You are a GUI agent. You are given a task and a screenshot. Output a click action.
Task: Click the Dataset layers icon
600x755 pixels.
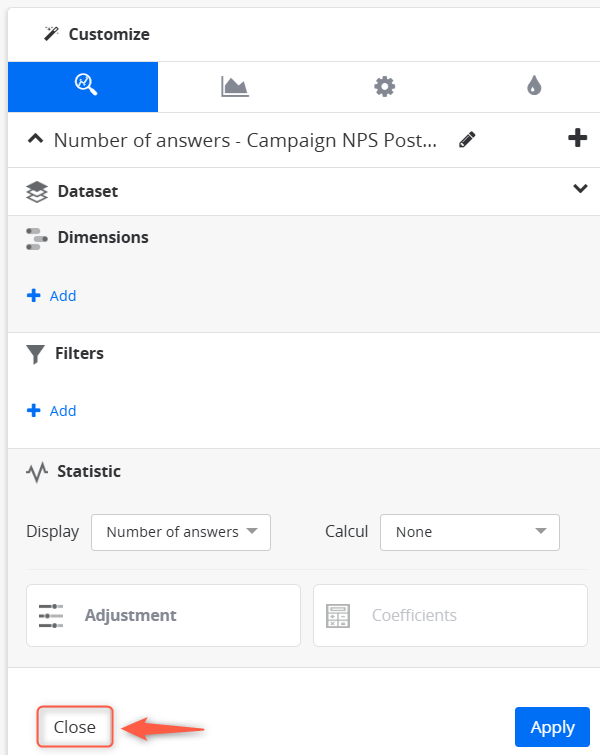coord(37,192)
